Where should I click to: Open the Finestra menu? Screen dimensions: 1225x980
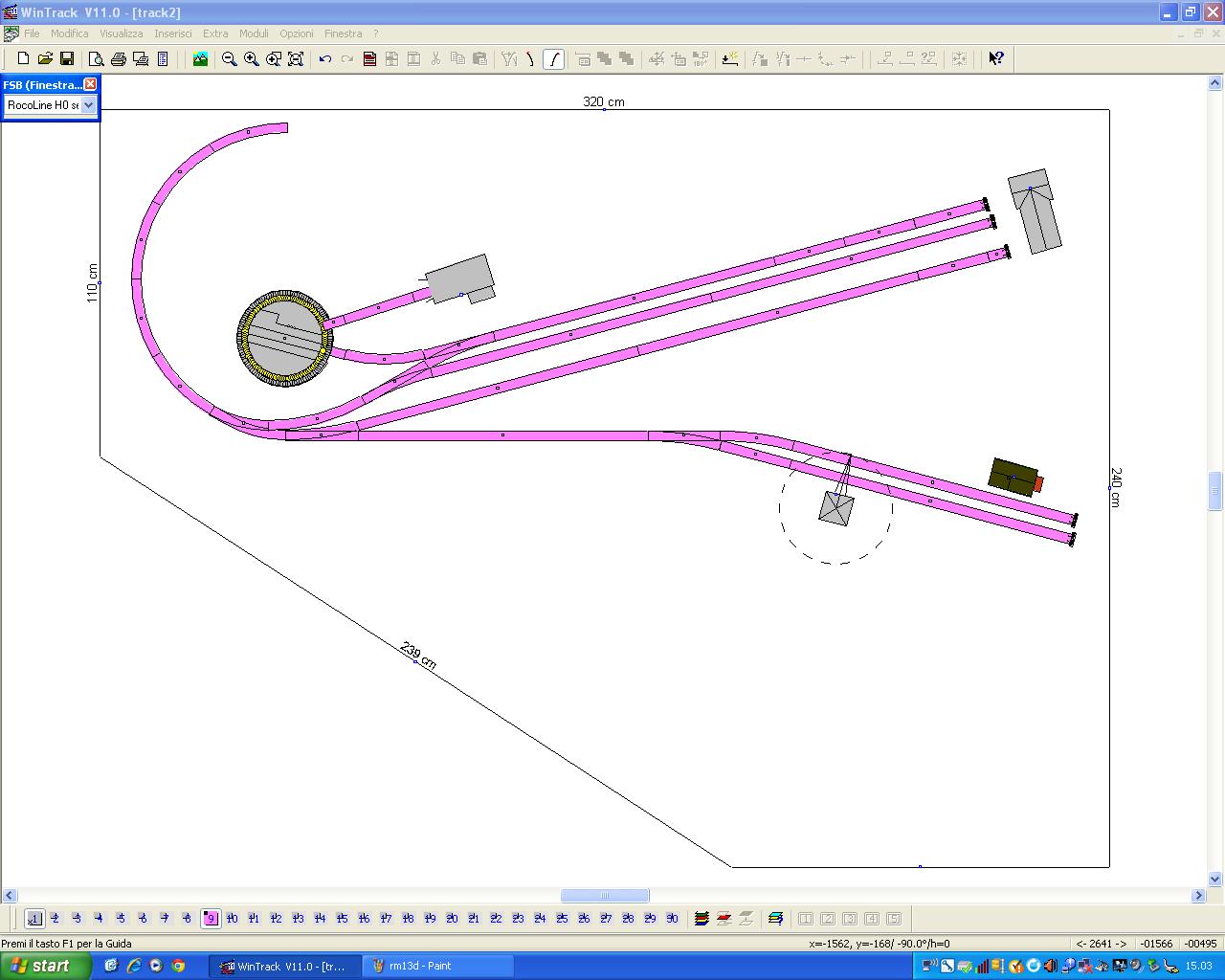[344, 33]
